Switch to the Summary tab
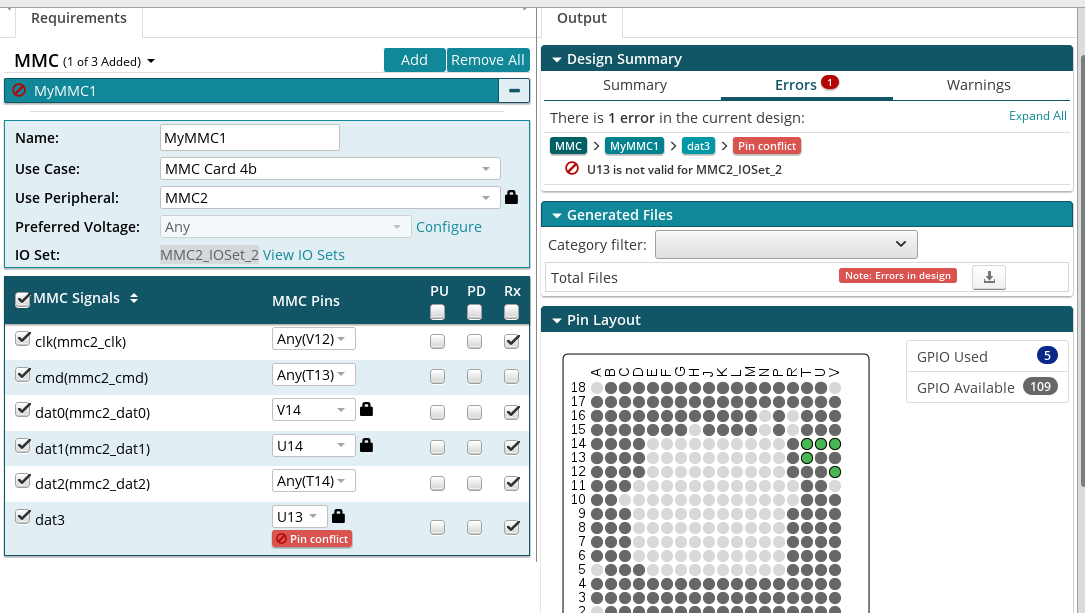This screenshot has height=613, width=1085. (635, 85)
